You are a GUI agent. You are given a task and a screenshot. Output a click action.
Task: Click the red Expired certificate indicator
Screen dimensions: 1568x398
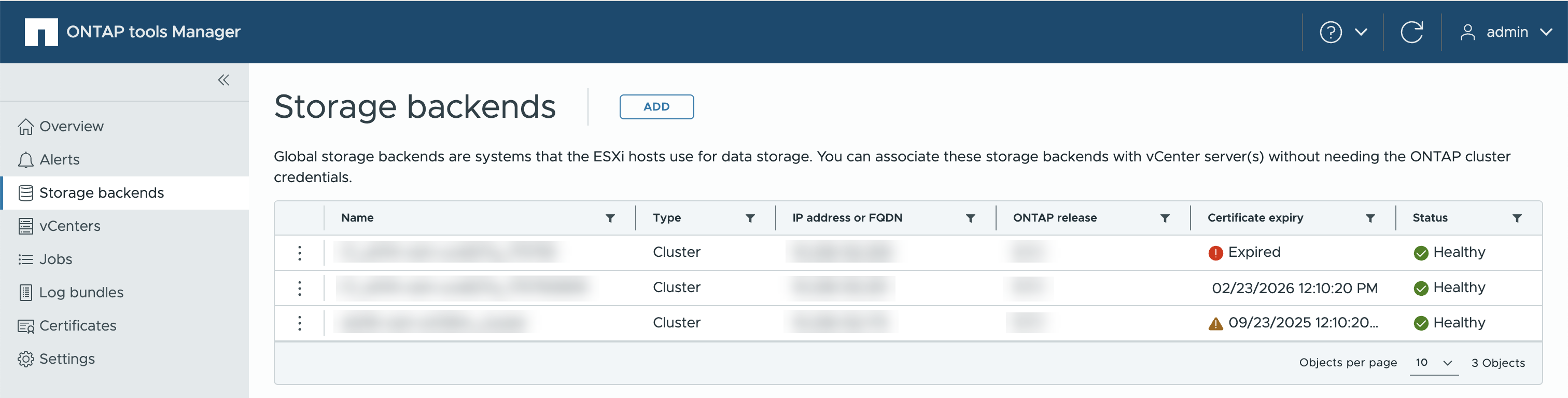(x=1215, y=253)
